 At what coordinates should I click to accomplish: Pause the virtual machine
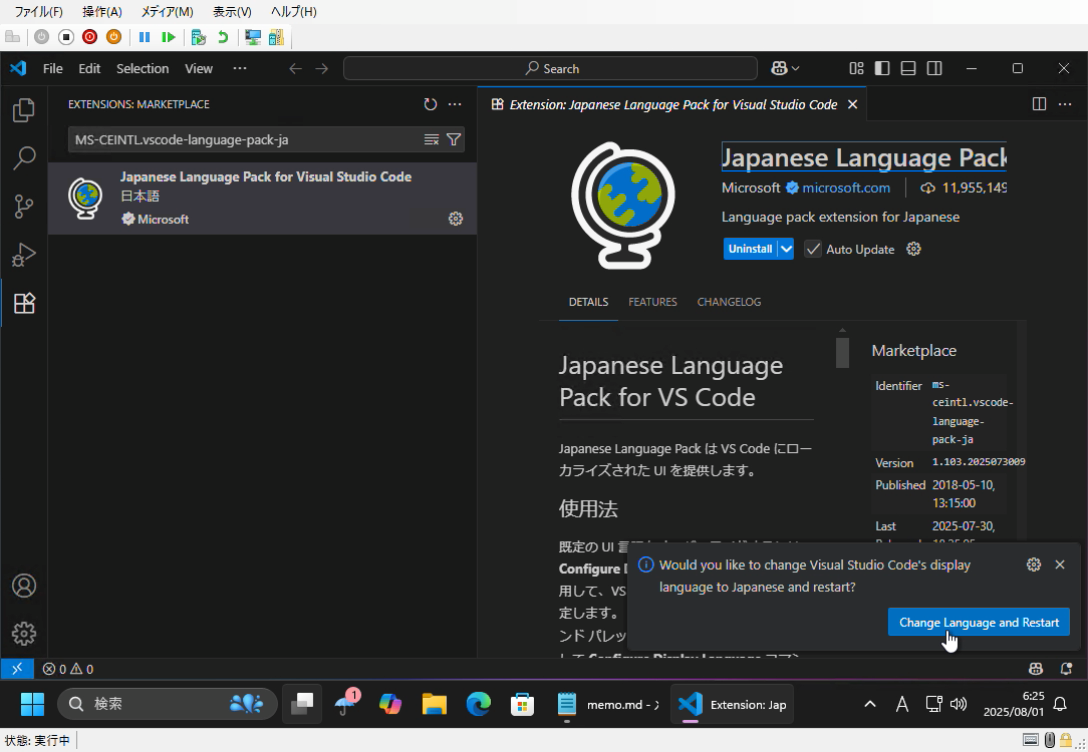click(144, 37)
